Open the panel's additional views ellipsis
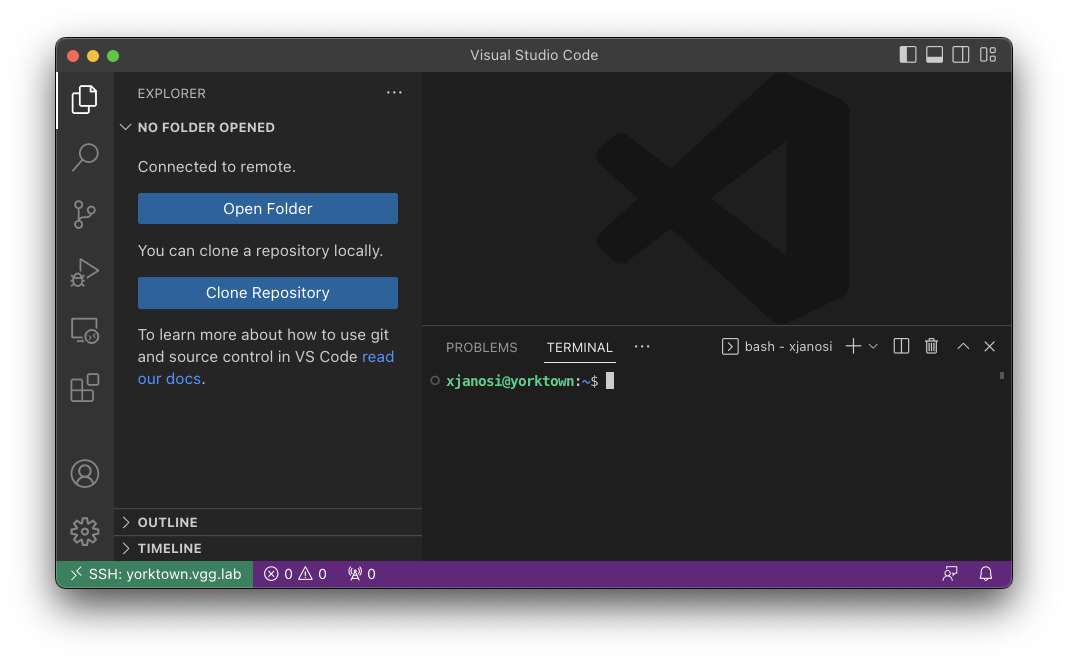The height and width of the screenshot is (662, 1068). 642,347
